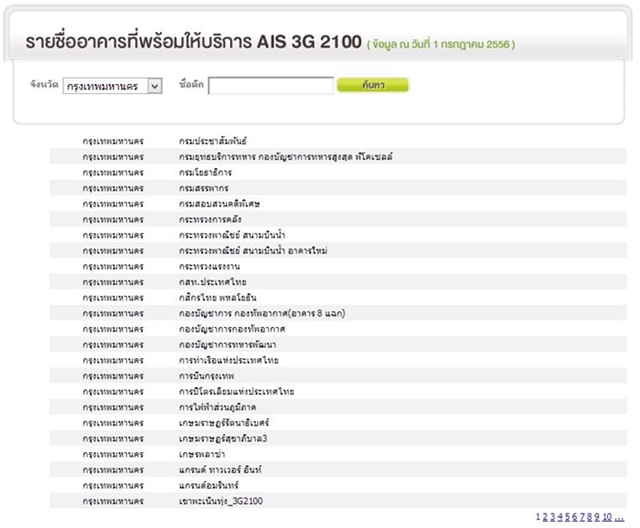This screenshot has height=528, width=640.
Task: Select the row 'กระทรวงพาณิชย์ สนามบินน้ำ อาคารใหม่'
Action: [x=338, y=251]
